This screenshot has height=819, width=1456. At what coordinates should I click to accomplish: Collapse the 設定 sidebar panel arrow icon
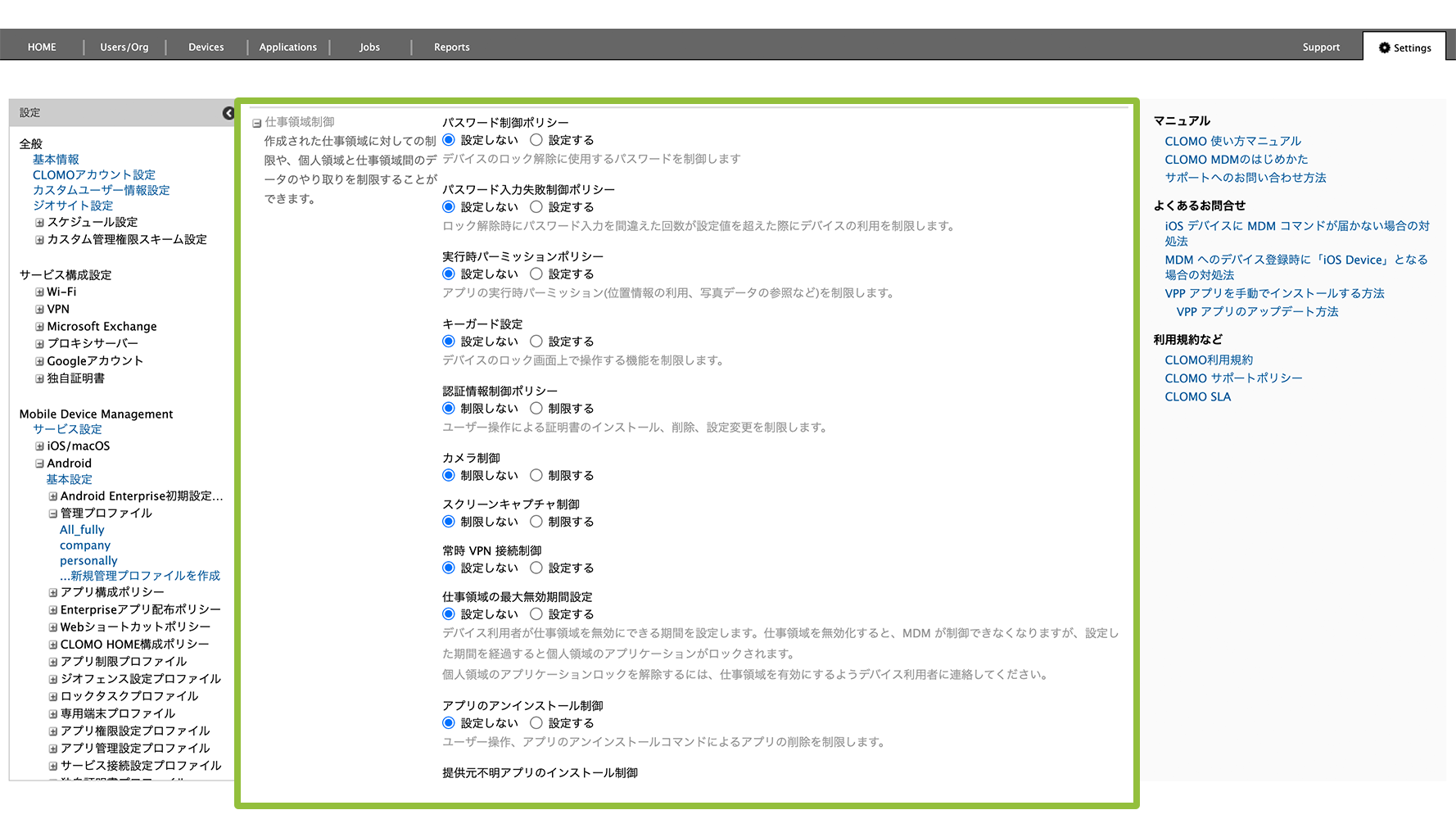pos(228,113)
